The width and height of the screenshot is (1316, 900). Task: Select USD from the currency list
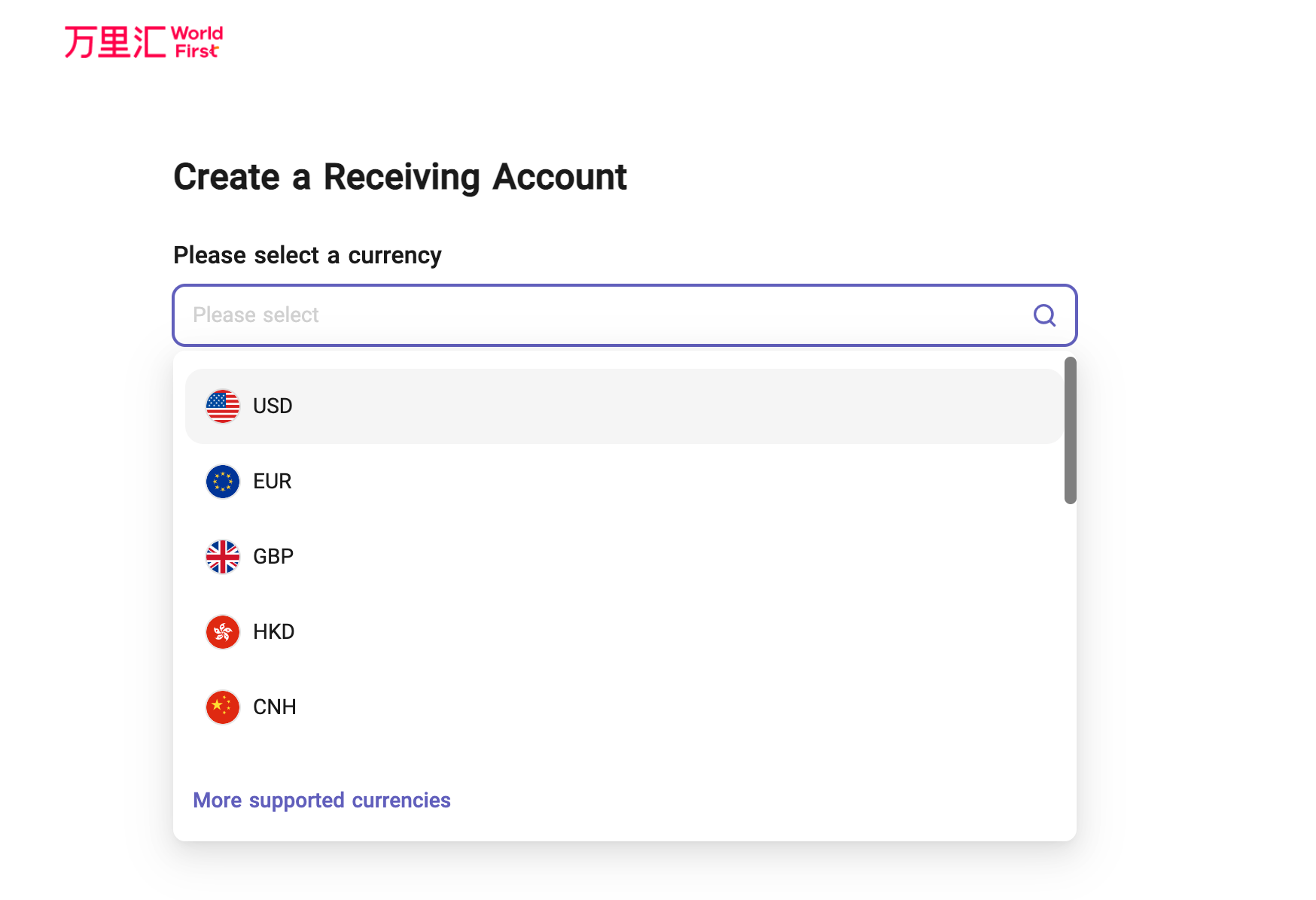pos(273,406)
